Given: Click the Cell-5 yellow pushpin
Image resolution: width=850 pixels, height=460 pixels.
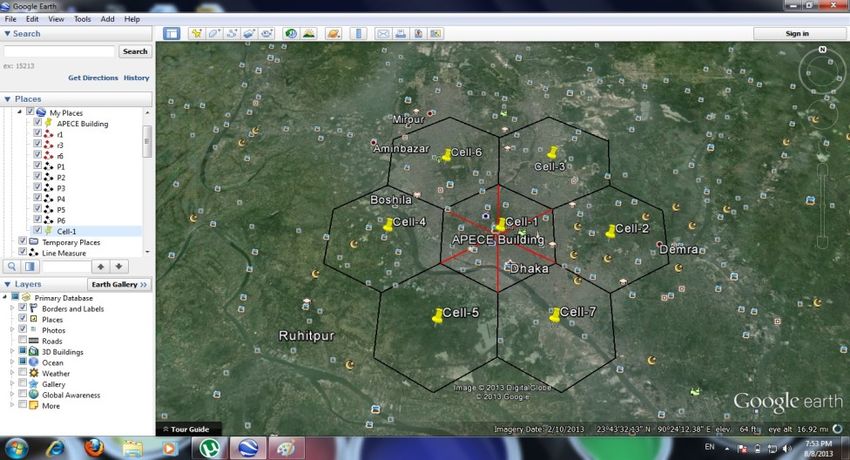Looking at the screenshot, I should (437, 316).
